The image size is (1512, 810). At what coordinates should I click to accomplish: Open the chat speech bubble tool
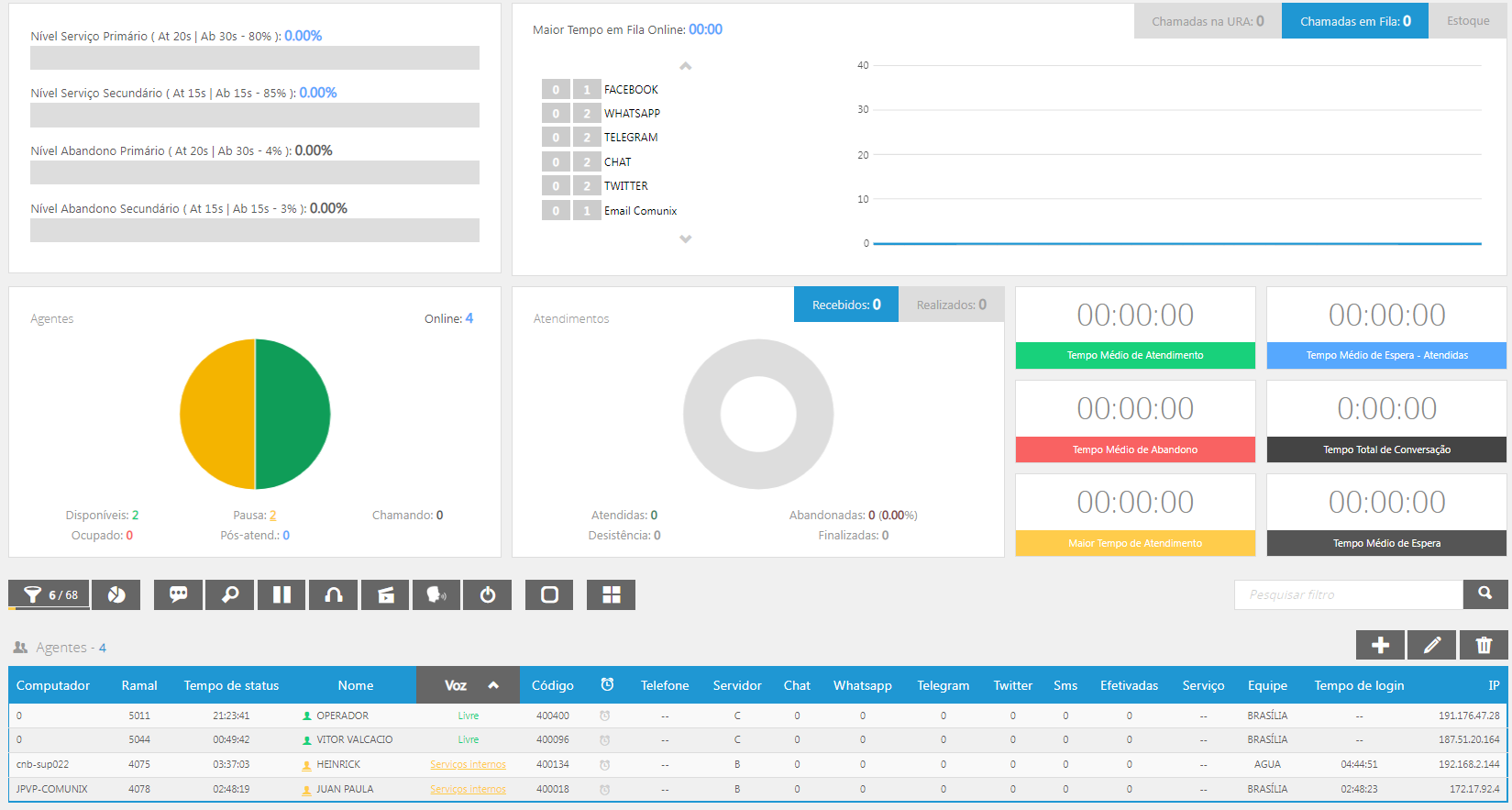pyautogui.click(x=178, y=594)
